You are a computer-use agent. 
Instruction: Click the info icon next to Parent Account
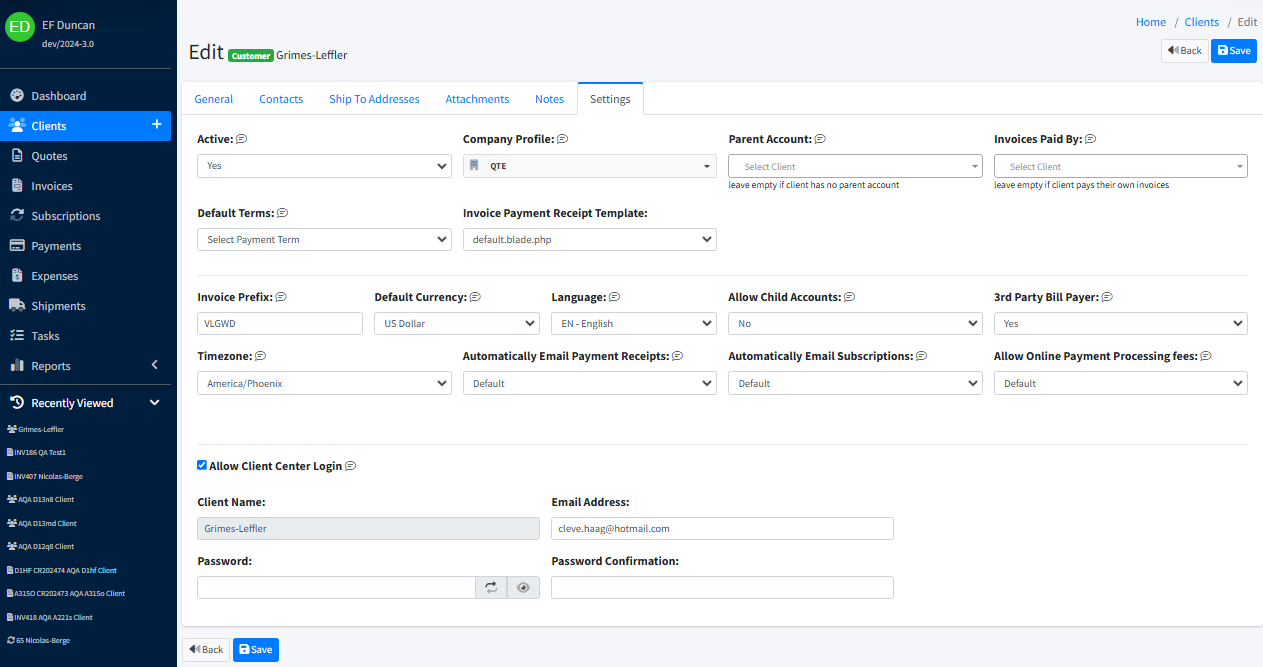(820, 139)
